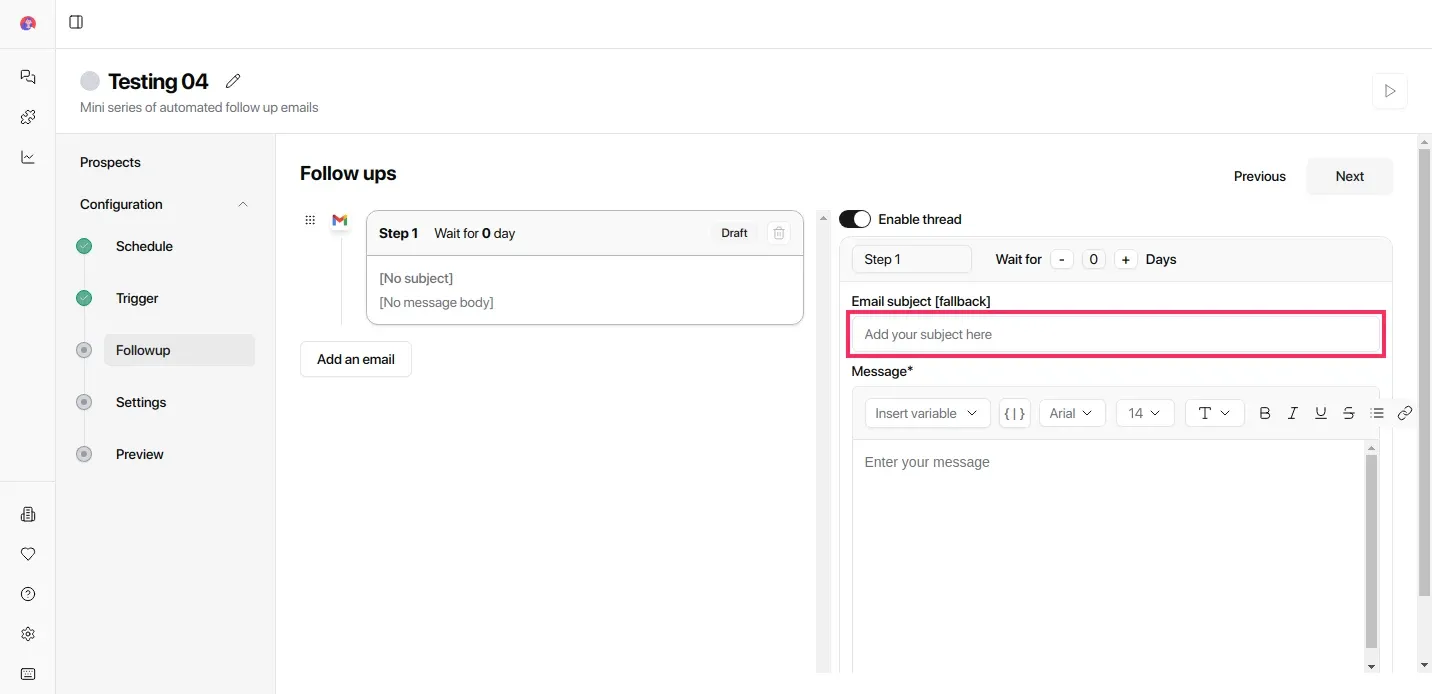Viewport: 1432px width, 694px height.
Task: Delete Step 1 using trash icon
Action: coord(779,233)
